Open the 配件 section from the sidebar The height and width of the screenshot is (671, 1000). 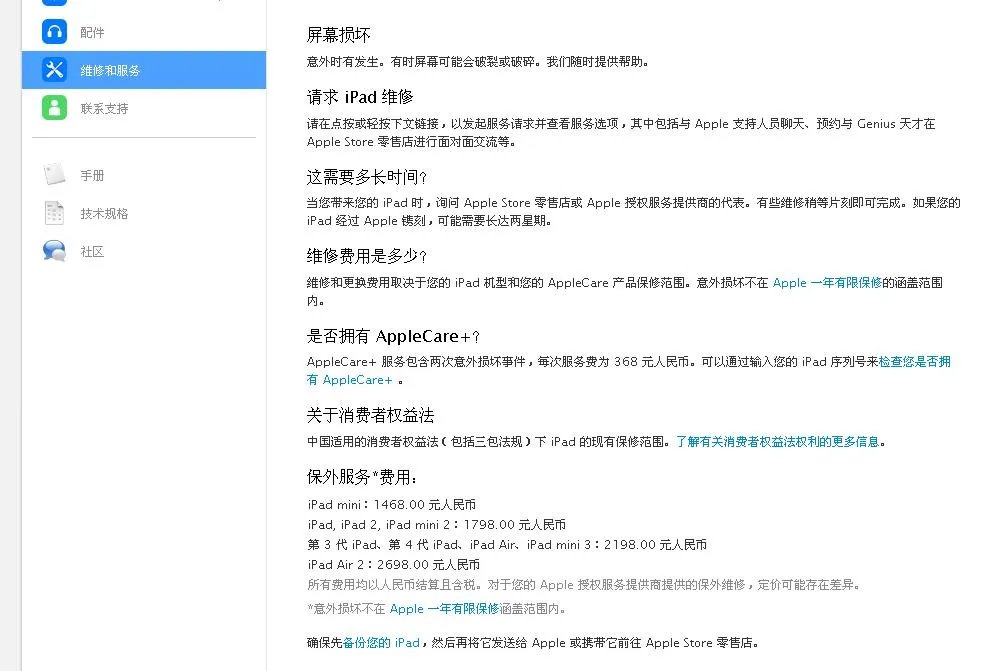[x=92, y=31]
